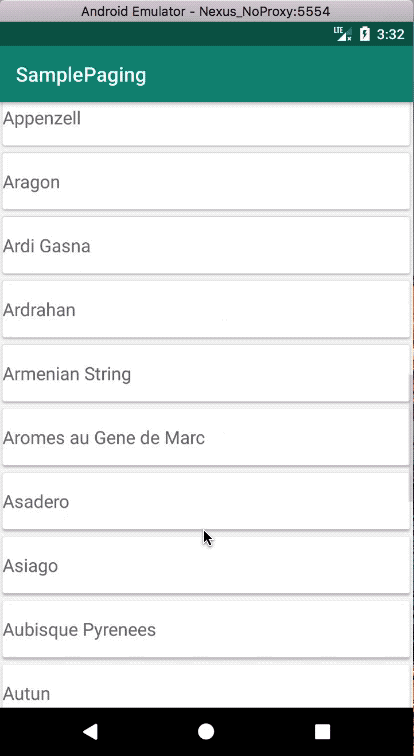Click the 3:32 clock in status bar
This screenshot has height=756, width=414.
click(x=390, y=34)
